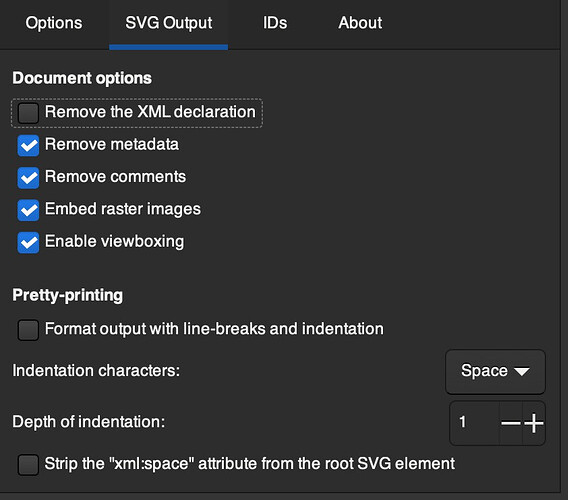This screenshot has height=500, width=568.
Task: Open the Indentation characters Space dropdown
Action: point(495,371)
